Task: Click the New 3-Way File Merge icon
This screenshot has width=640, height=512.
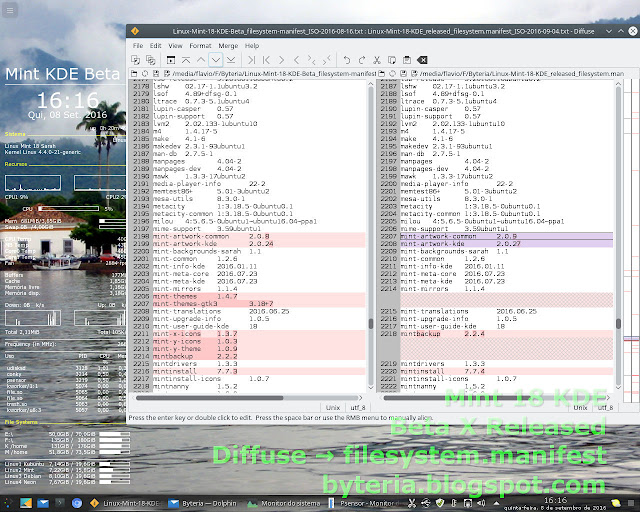Action: 151,60
